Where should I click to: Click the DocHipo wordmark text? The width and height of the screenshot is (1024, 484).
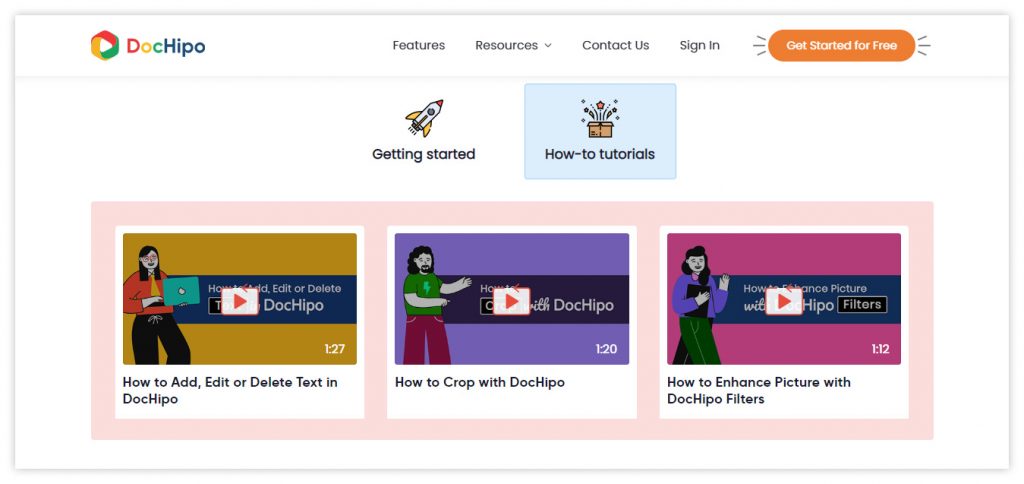click(x=166, y=46)
